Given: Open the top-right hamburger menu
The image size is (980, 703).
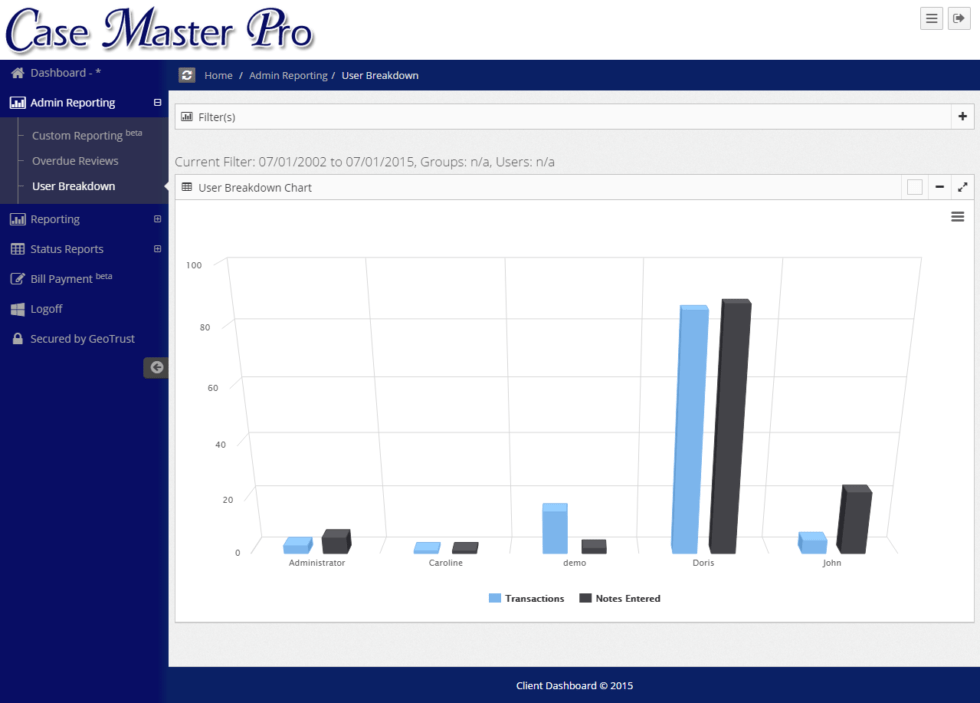Looking at the screenshot, I should [931, 18].
